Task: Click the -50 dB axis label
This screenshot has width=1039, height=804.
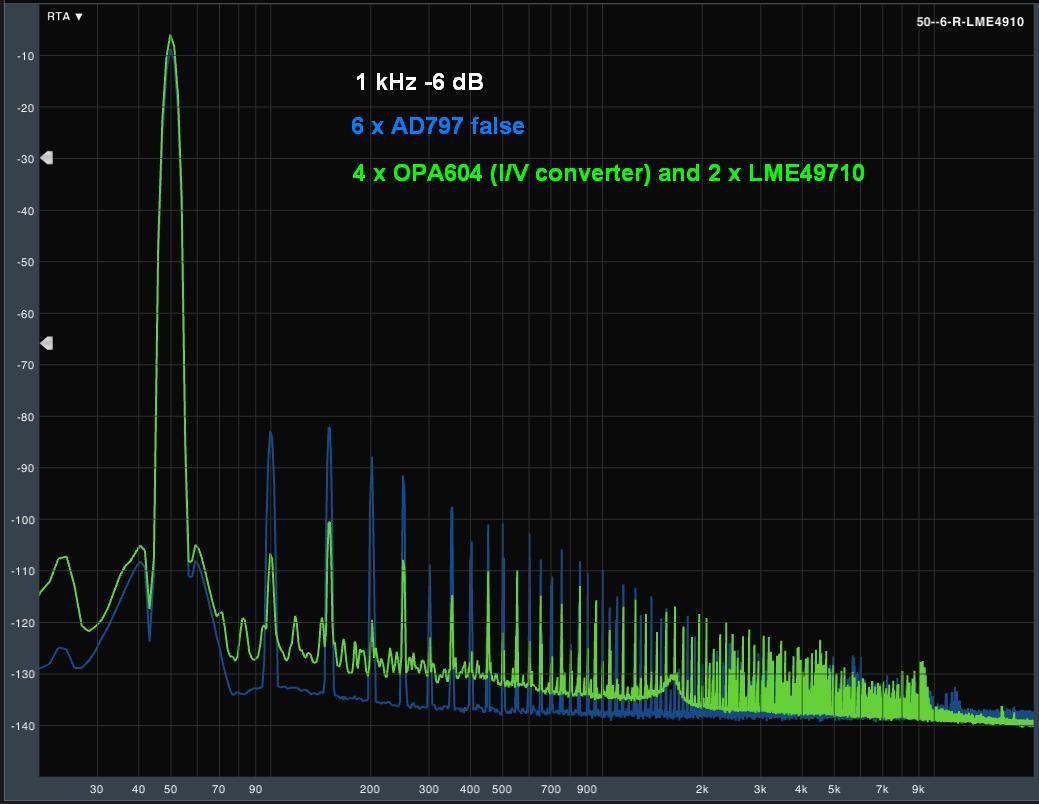Action: 25,262
